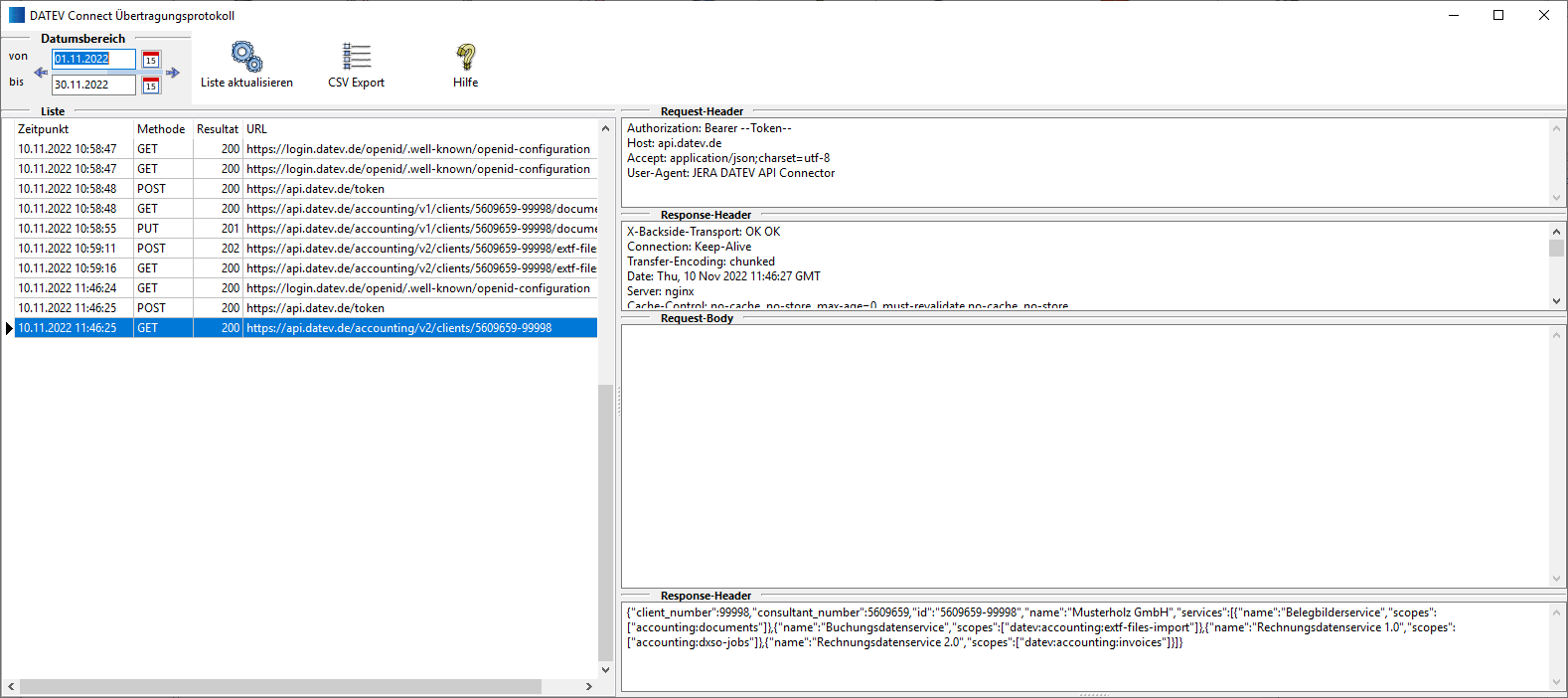Open Hilfe question mark icon

pyautogui.click(x=465, y=57)
